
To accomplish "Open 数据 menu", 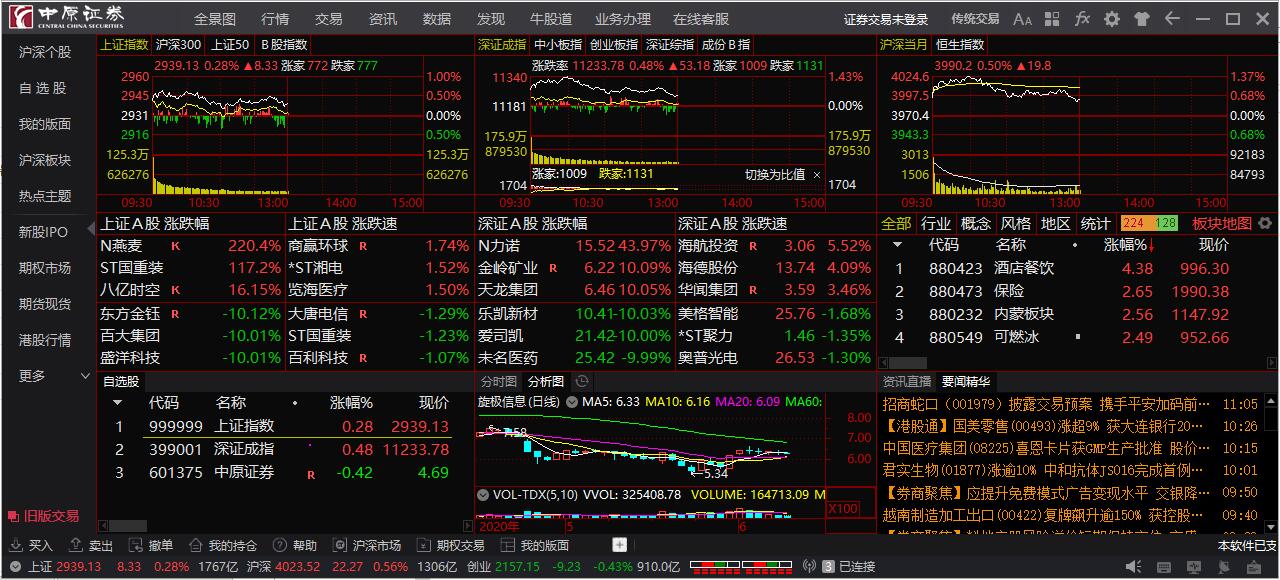I will click(437, 19).
